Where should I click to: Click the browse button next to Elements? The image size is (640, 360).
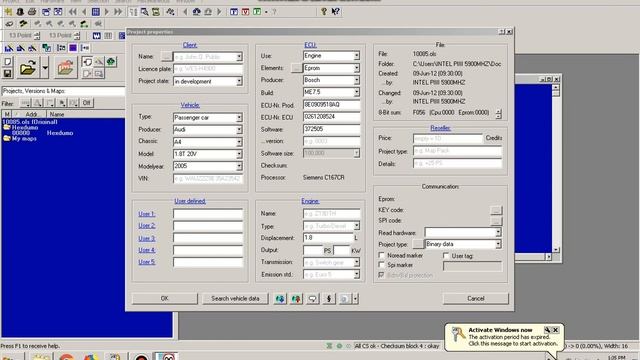tap(296, 68)
